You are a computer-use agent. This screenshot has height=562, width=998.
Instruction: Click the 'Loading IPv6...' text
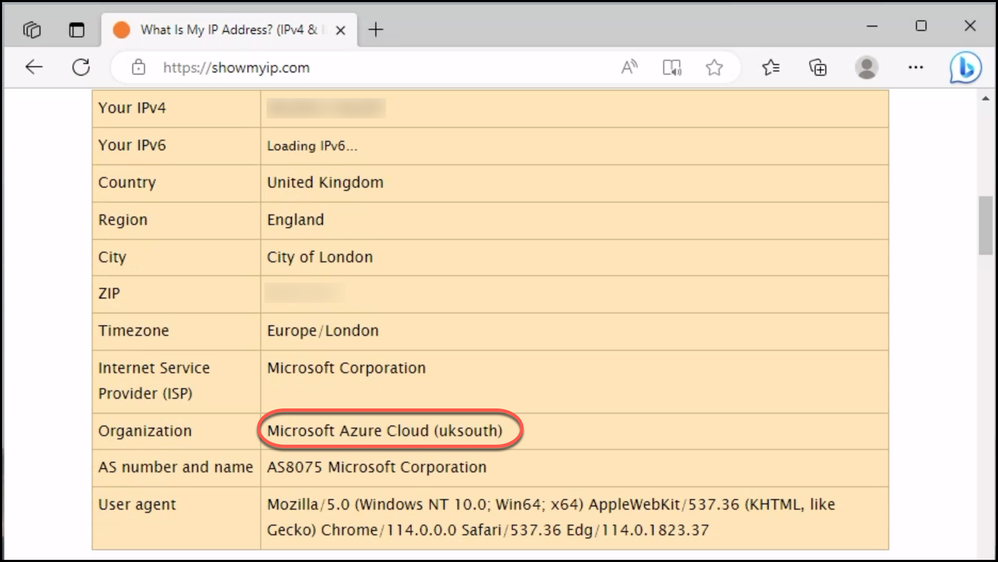312,146
